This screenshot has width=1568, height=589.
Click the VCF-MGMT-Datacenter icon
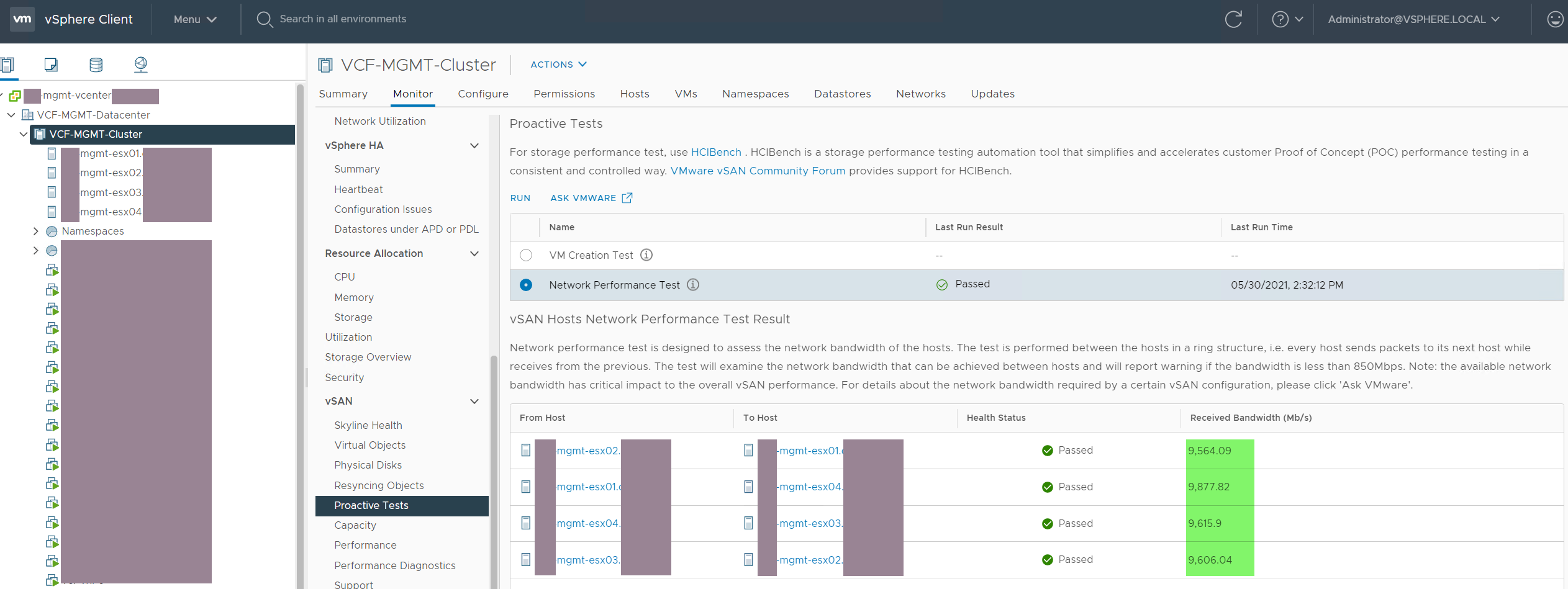coord(27,115)
